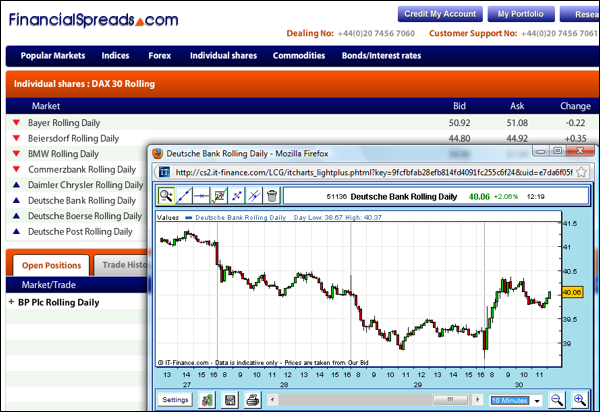Open Bayer Rolling Daily market link
Image resolution: width=600 pixels, height=412 pixels.
64,123
